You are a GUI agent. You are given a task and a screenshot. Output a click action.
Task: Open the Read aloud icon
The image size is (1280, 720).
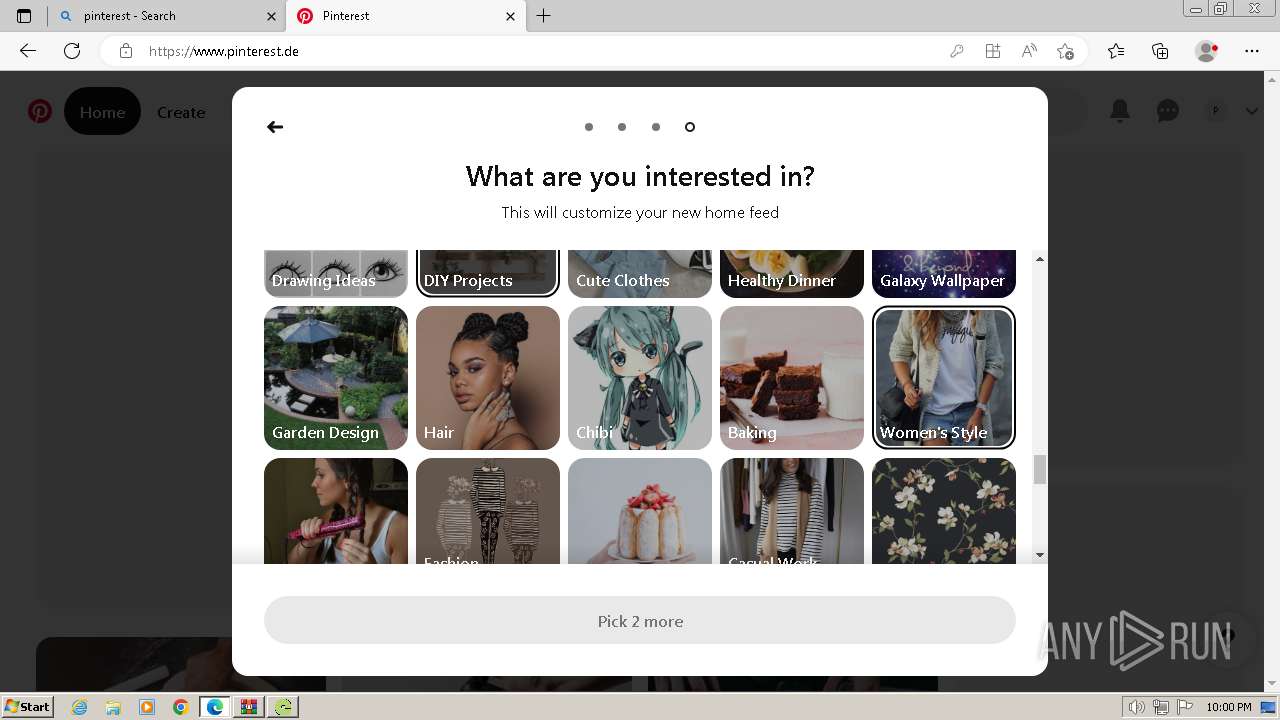click(x=1029, y=51)
